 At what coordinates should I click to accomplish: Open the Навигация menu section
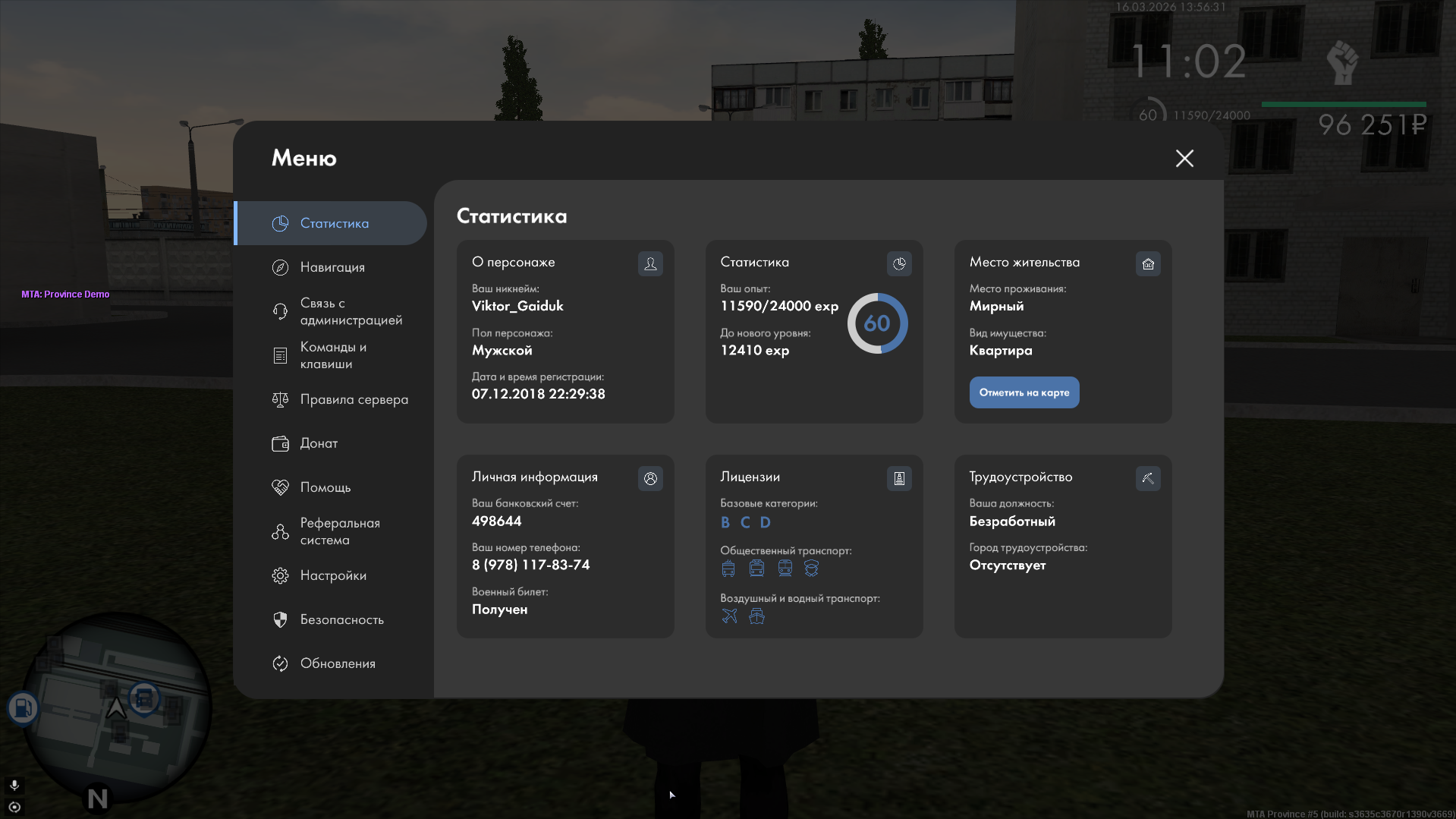332,267
